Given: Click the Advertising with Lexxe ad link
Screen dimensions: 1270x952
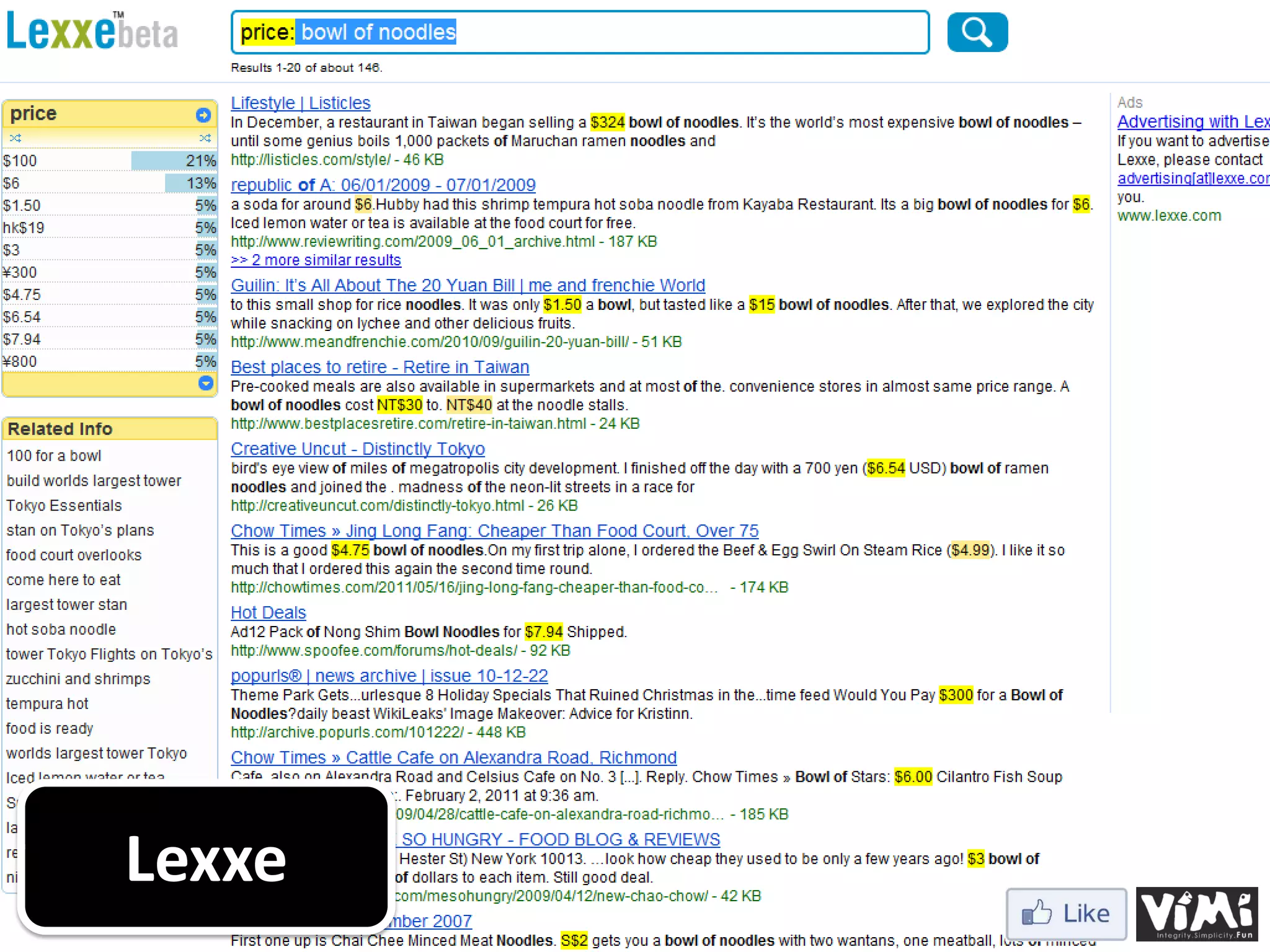Looking at the screenshot, I should click(1193, 121).
